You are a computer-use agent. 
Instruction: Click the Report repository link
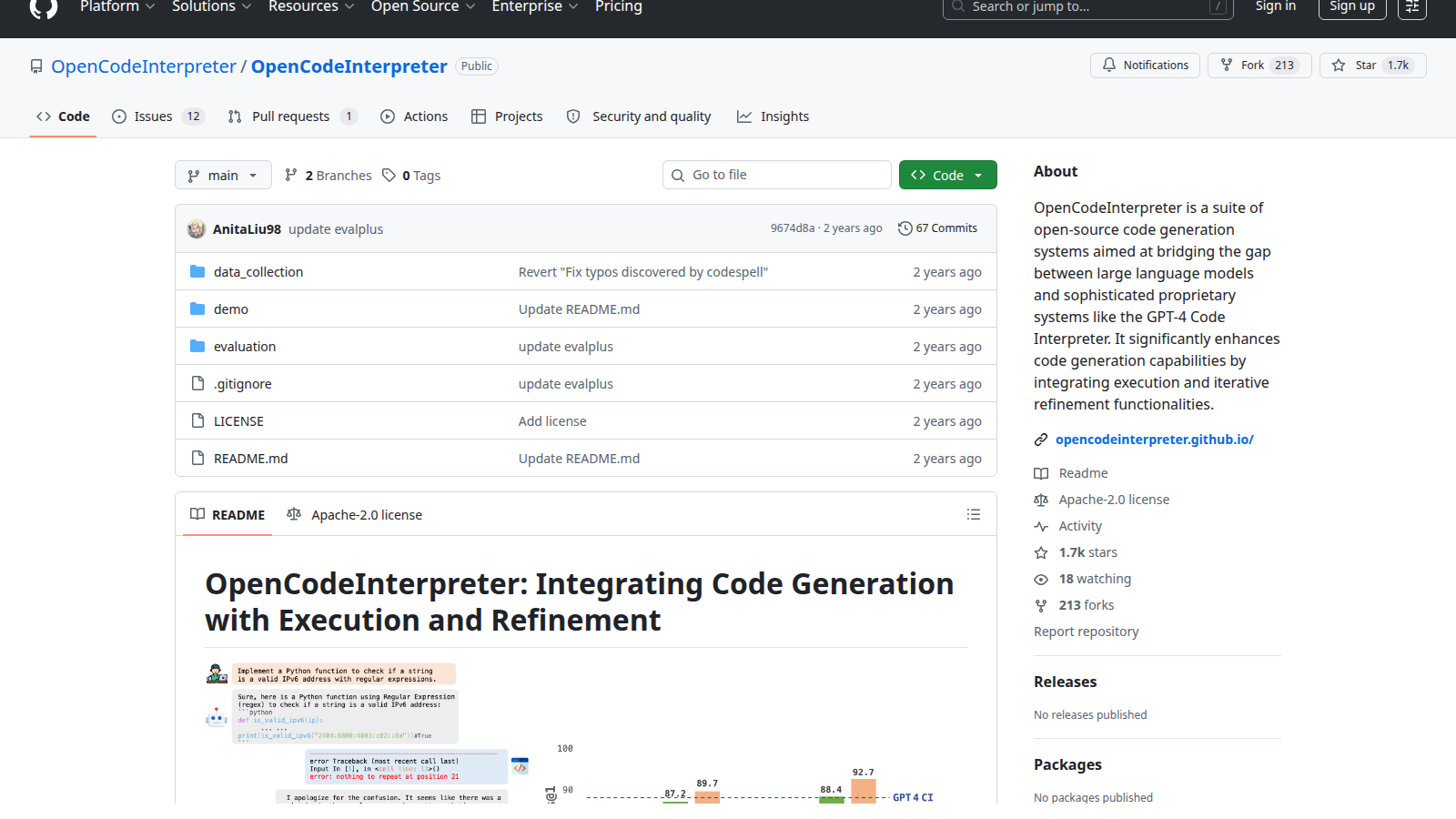coord(1086,632)
